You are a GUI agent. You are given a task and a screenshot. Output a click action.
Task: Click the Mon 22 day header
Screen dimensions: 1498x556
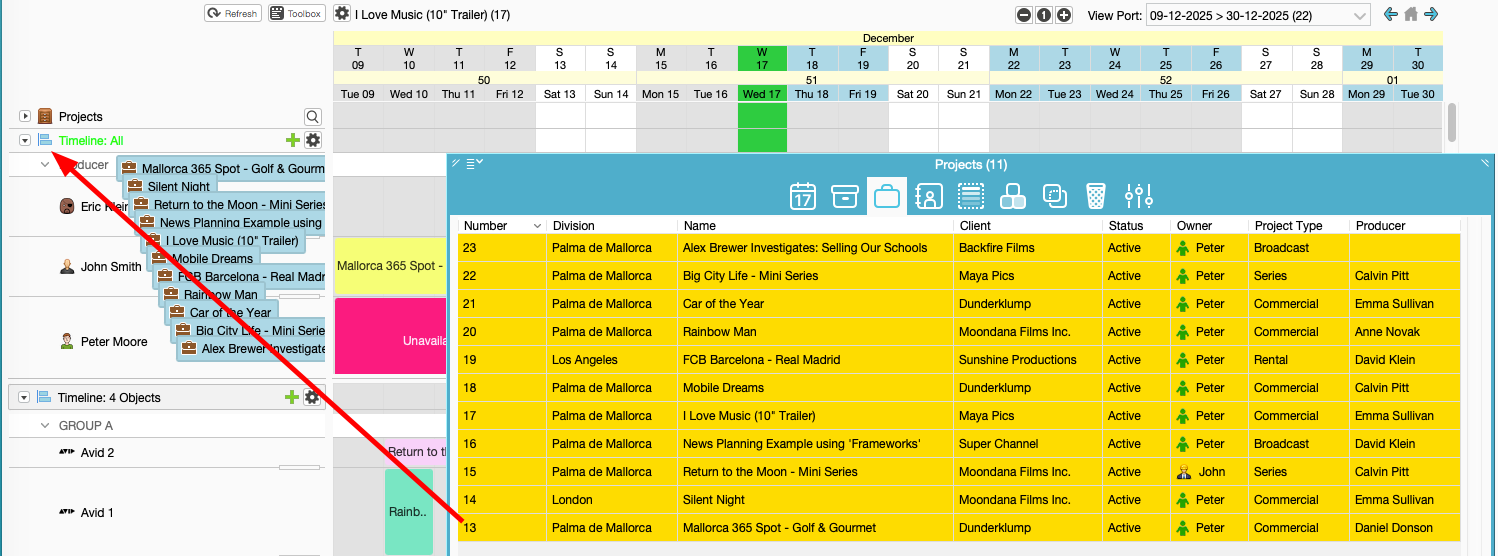click(x=1013, y=94)
